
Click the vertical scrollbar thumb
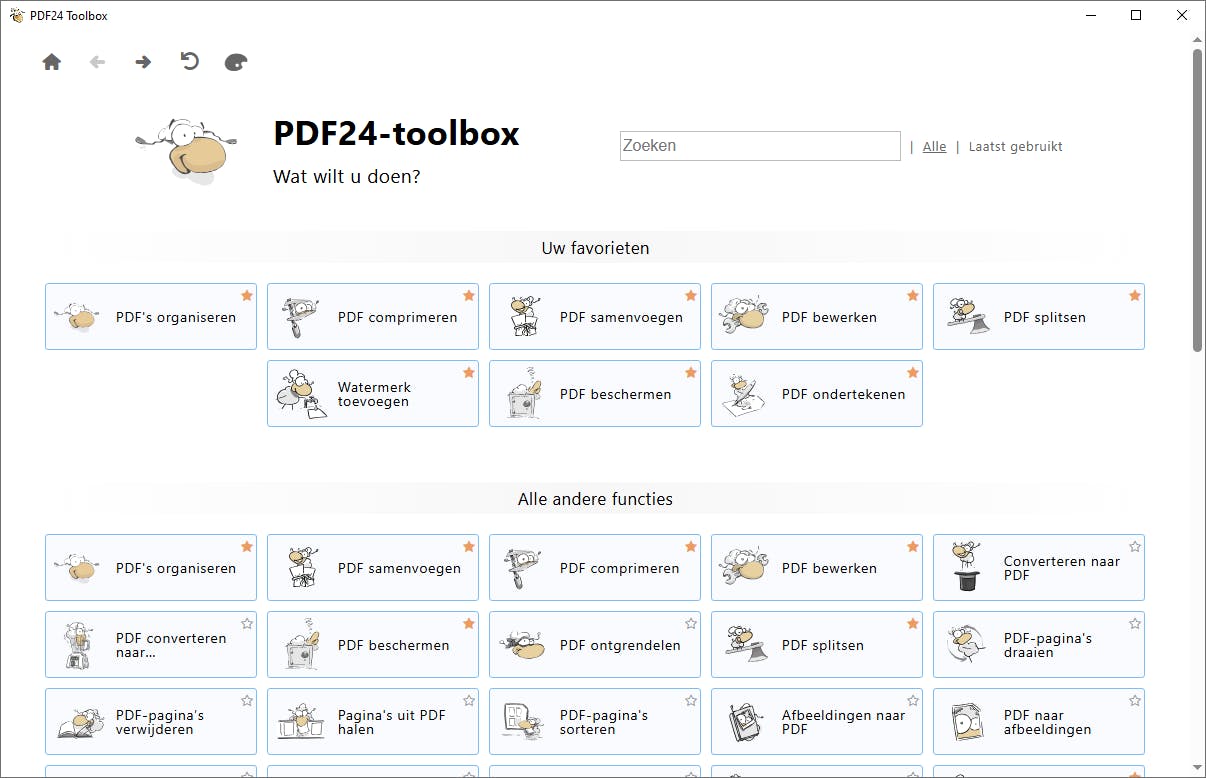(1197, 200)
